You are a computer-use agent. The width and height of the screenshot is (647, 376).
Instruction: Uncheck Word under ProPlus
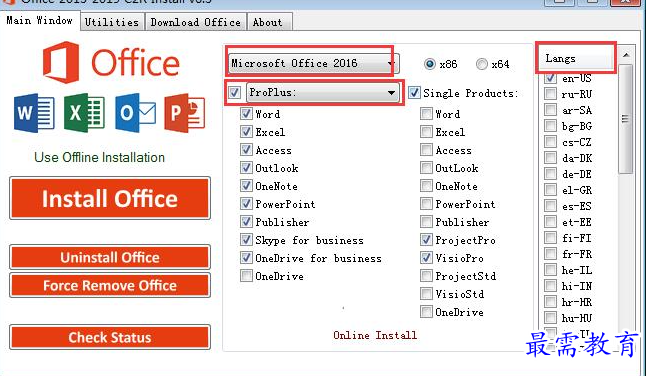click(246, 114)
